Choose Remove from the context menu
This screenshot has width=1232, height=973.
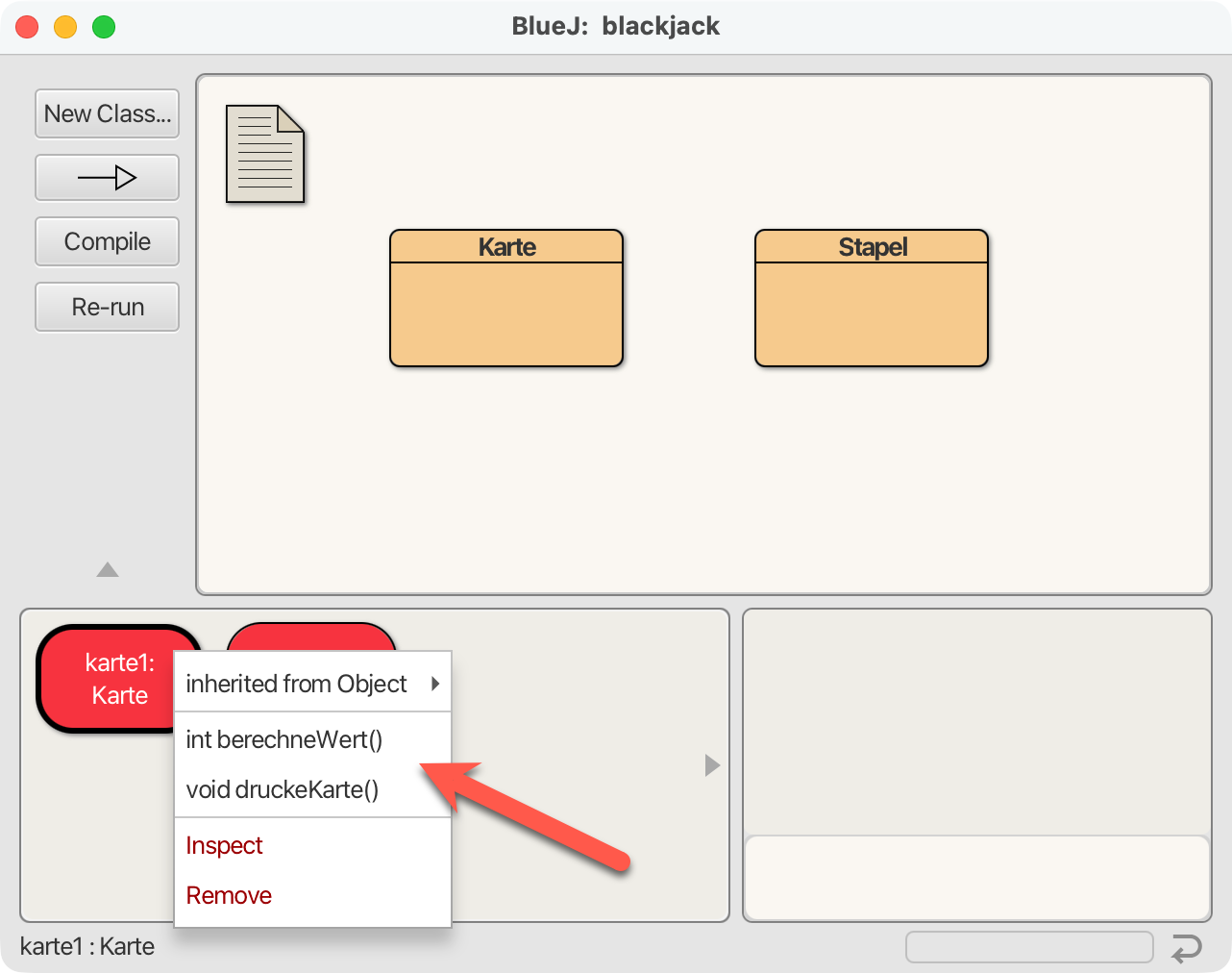[x=229, y=895]
